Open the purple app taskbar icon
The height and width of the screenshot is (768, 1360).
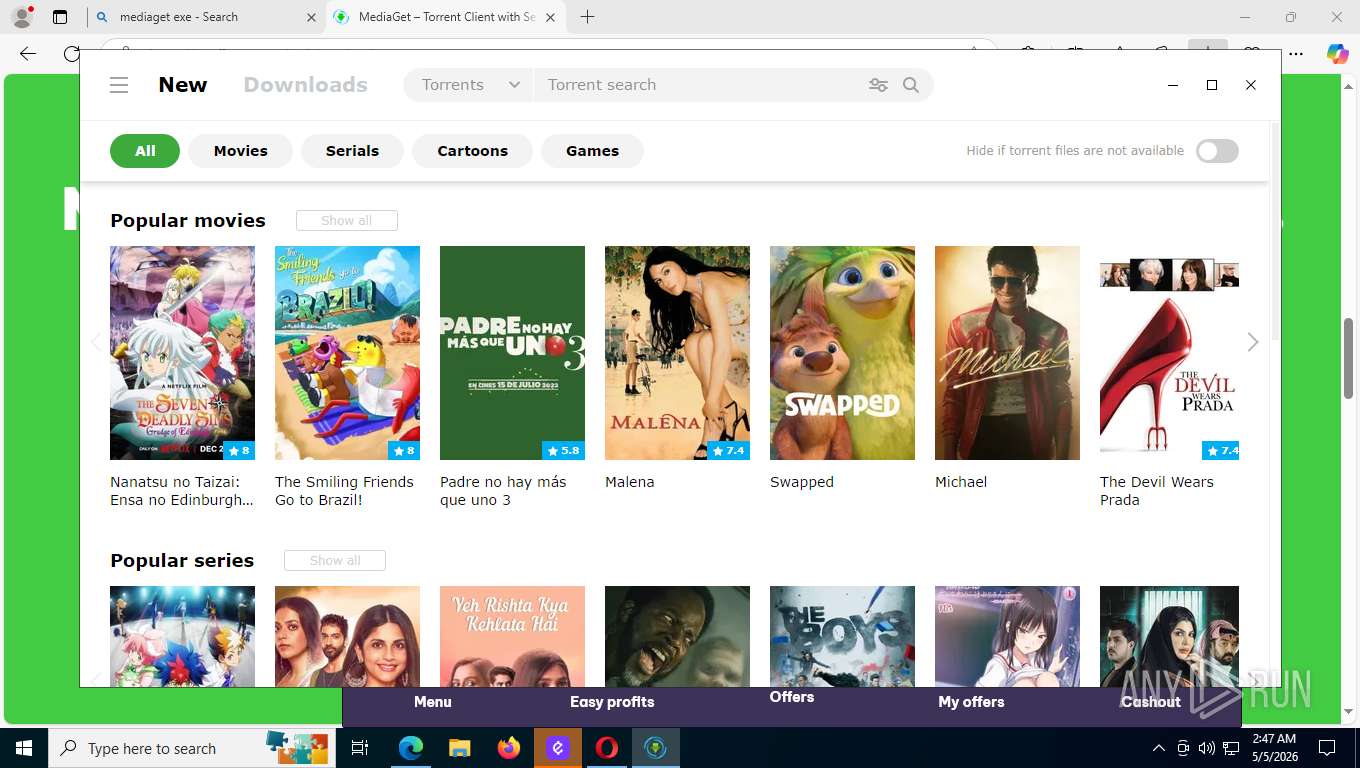pyautogui.click(x=558, y=748)
